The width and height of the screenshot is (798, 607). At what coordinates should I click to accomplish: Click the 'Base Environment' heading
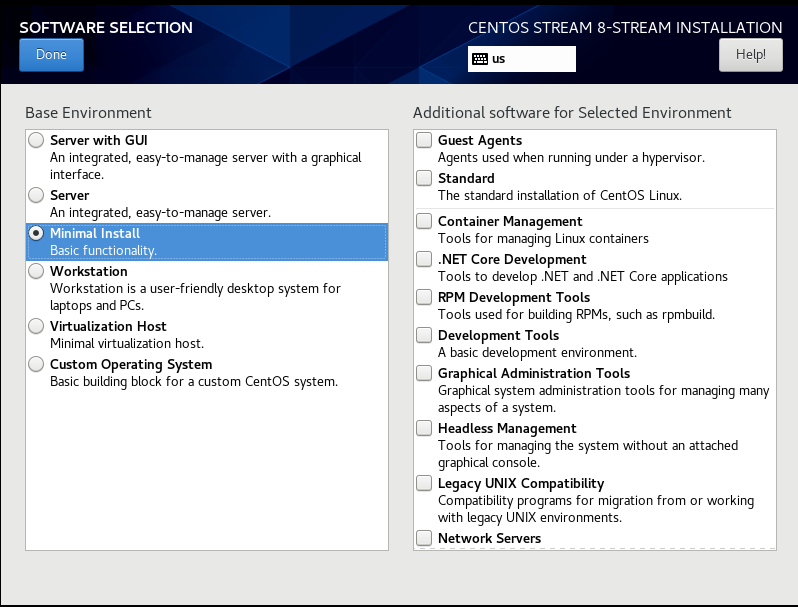click(x=89, y=112)
